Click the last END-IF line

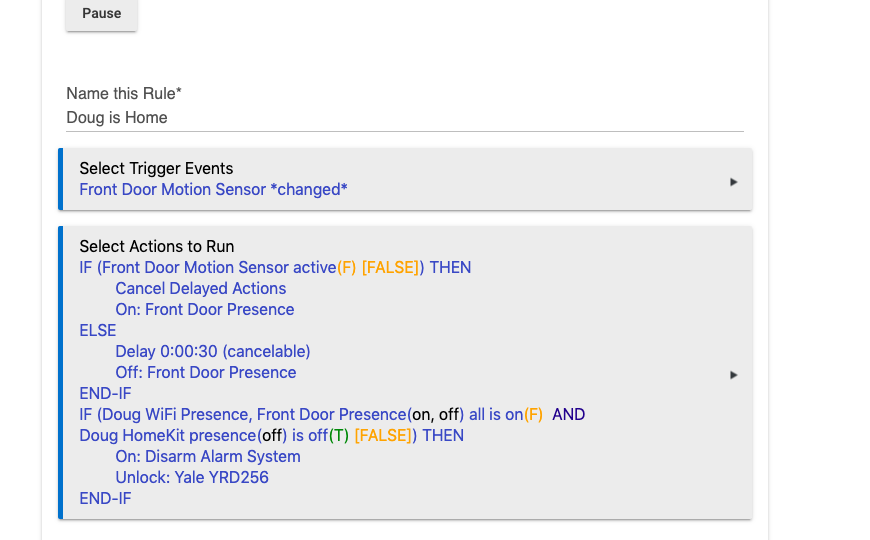click(x=105, y=499)
